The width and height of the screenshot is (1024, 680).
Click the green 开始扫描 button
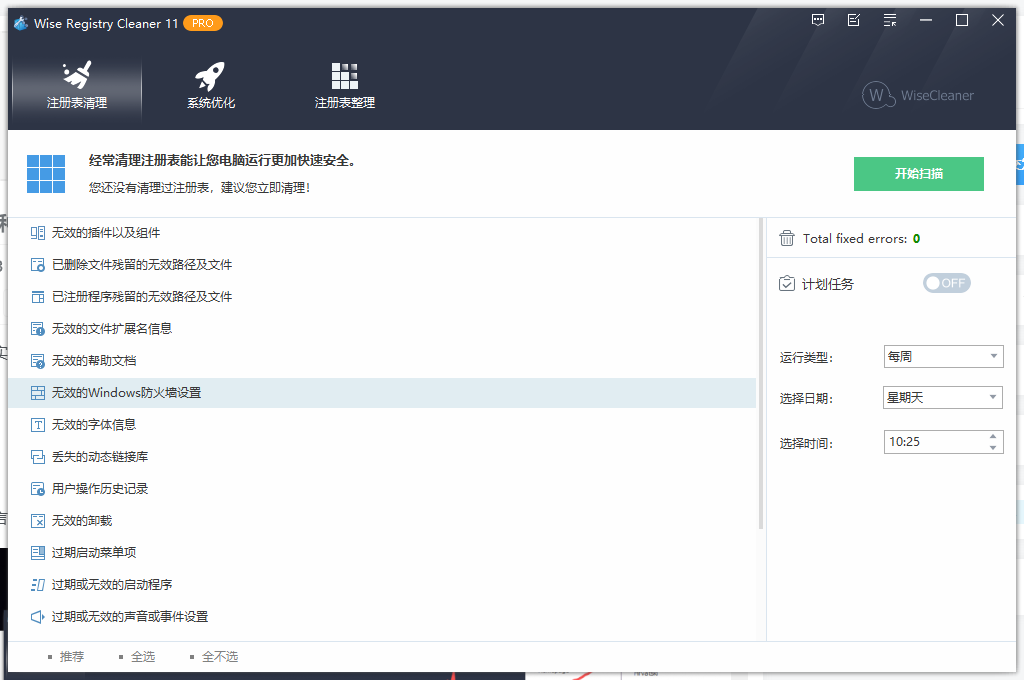click(x=918, y=174)
